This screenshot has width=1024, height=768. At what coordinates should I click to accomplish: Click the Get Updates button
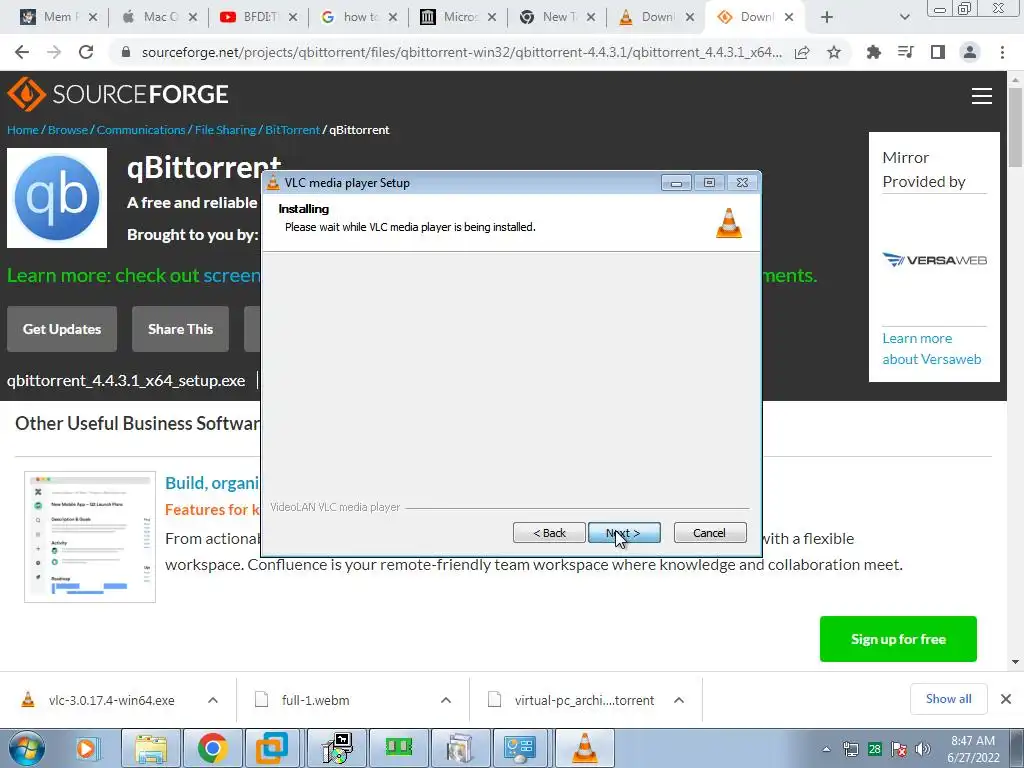(x=62, y=329)
